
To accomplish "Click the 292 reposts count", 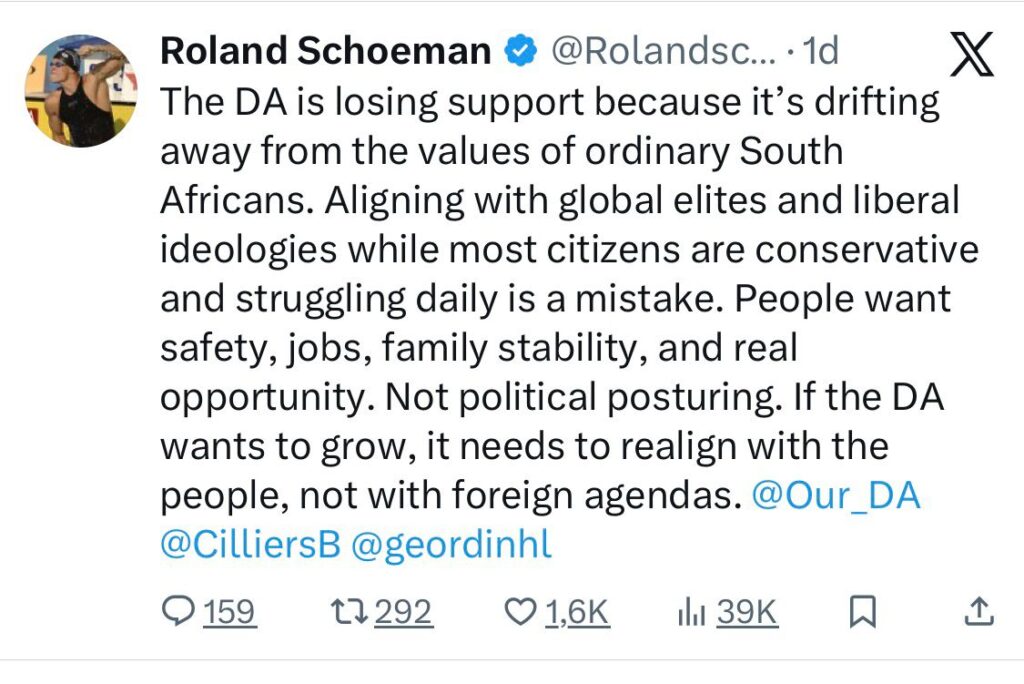I will [403, 613].
